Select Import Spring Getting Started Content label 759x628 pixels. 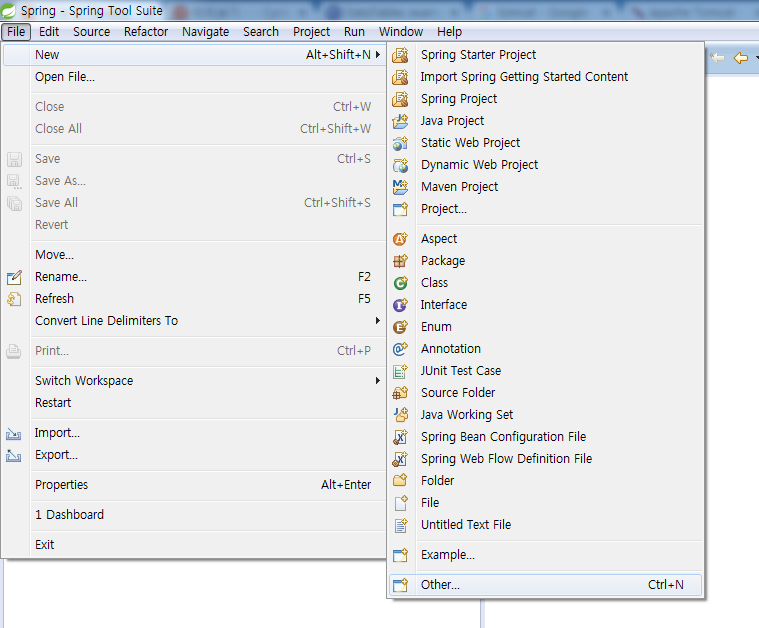click(x=524, y=77)
